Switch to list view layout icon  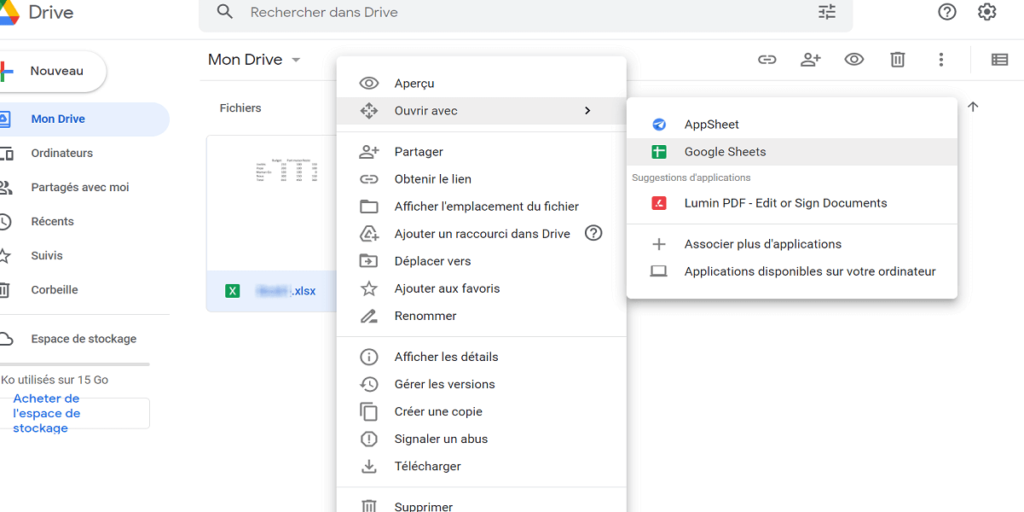click(x=999, y=59)
